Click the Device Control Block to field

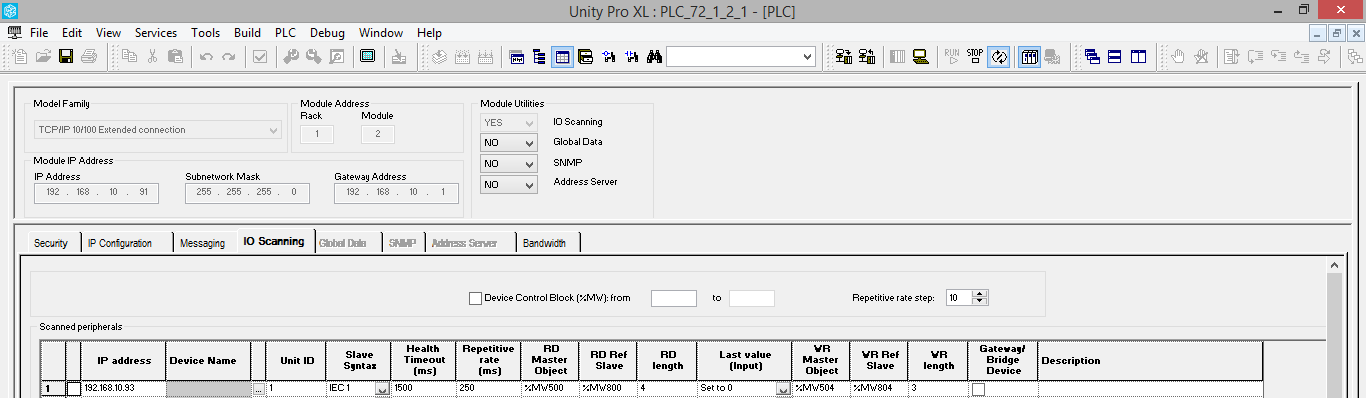coord(752,298)
